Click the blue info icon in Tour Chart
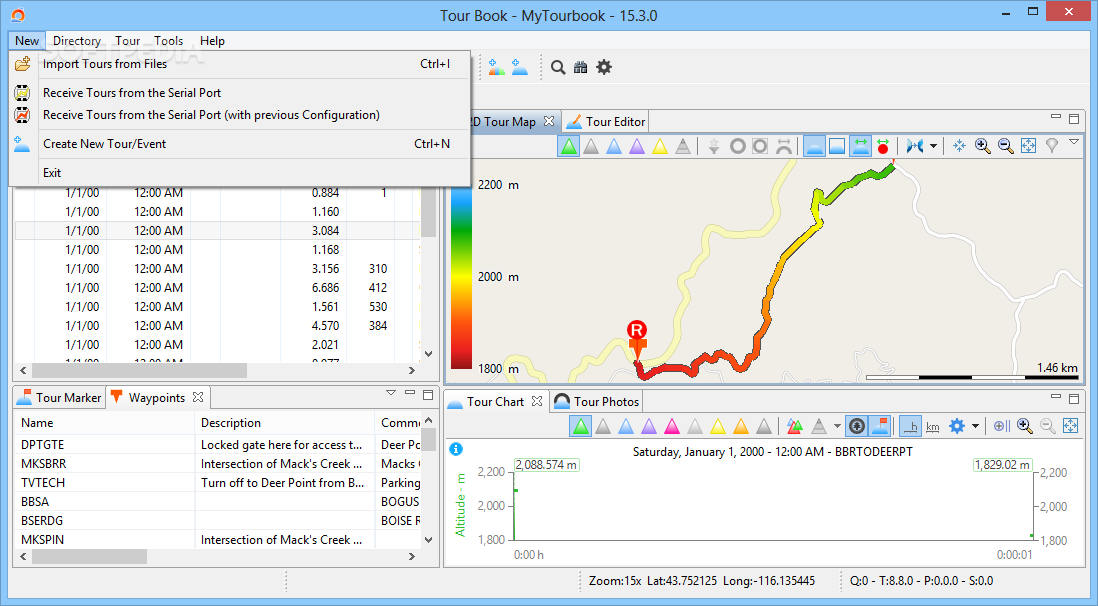 tap(455, 449)
